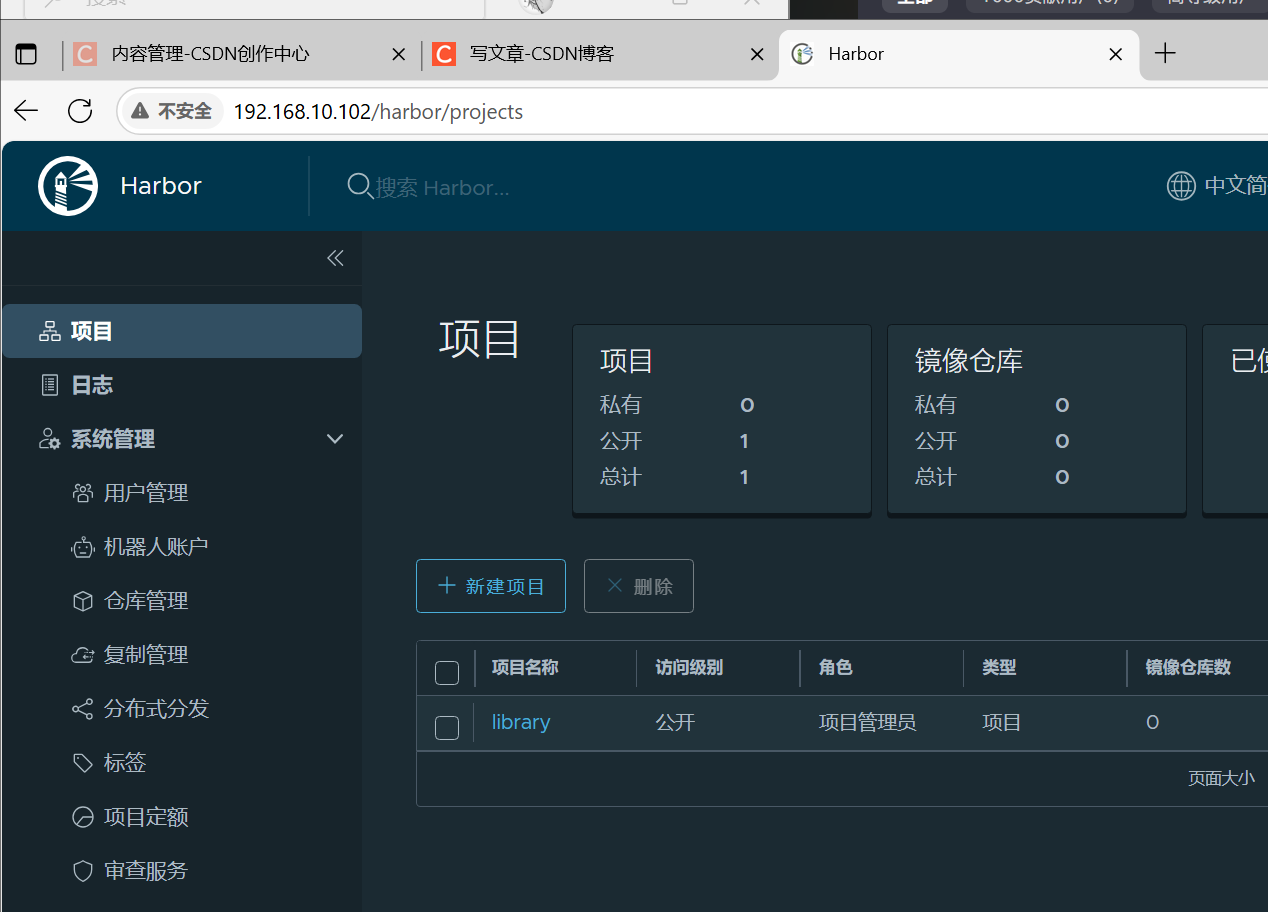This screenshot has width=1268, height=912.
Task: Click the 新建项目 button
Action: click(x=491, y=586)
